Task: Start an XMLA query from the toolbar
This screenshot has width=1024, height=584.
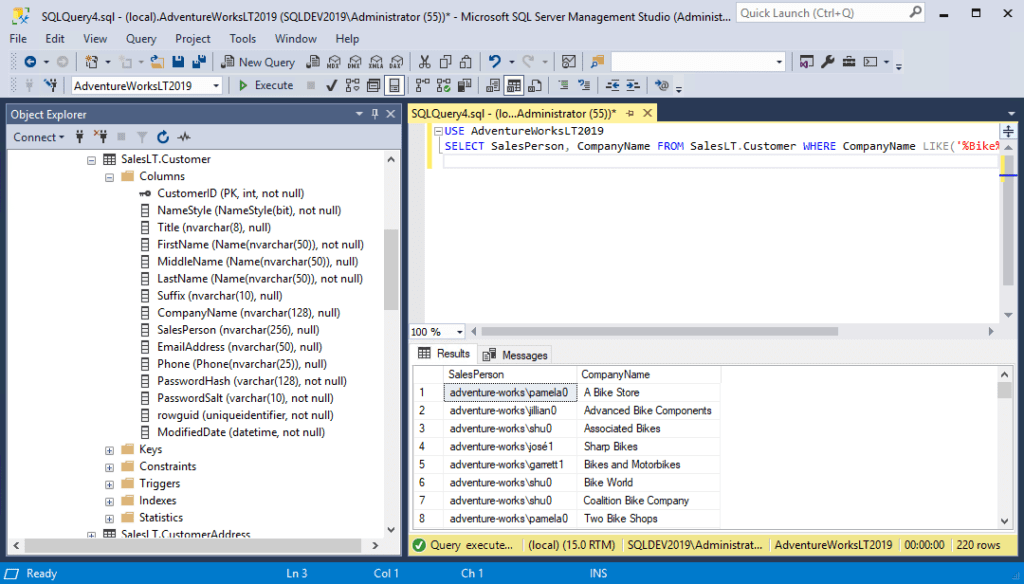Action: pos(376,62)
